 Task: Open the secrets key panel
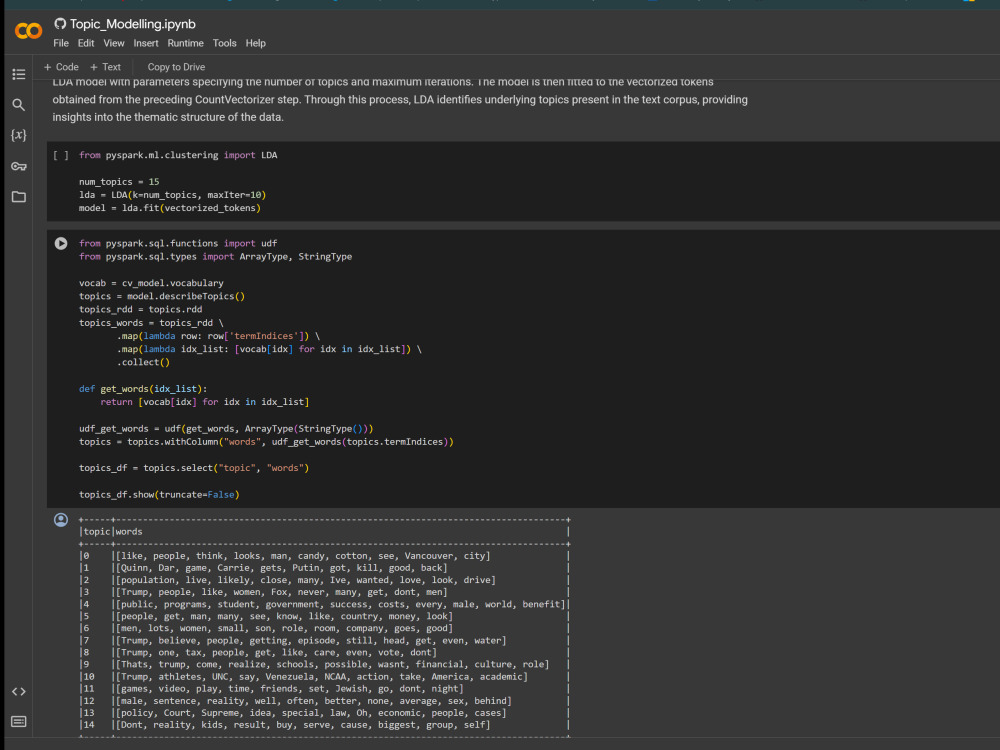[x=18, y=166]
